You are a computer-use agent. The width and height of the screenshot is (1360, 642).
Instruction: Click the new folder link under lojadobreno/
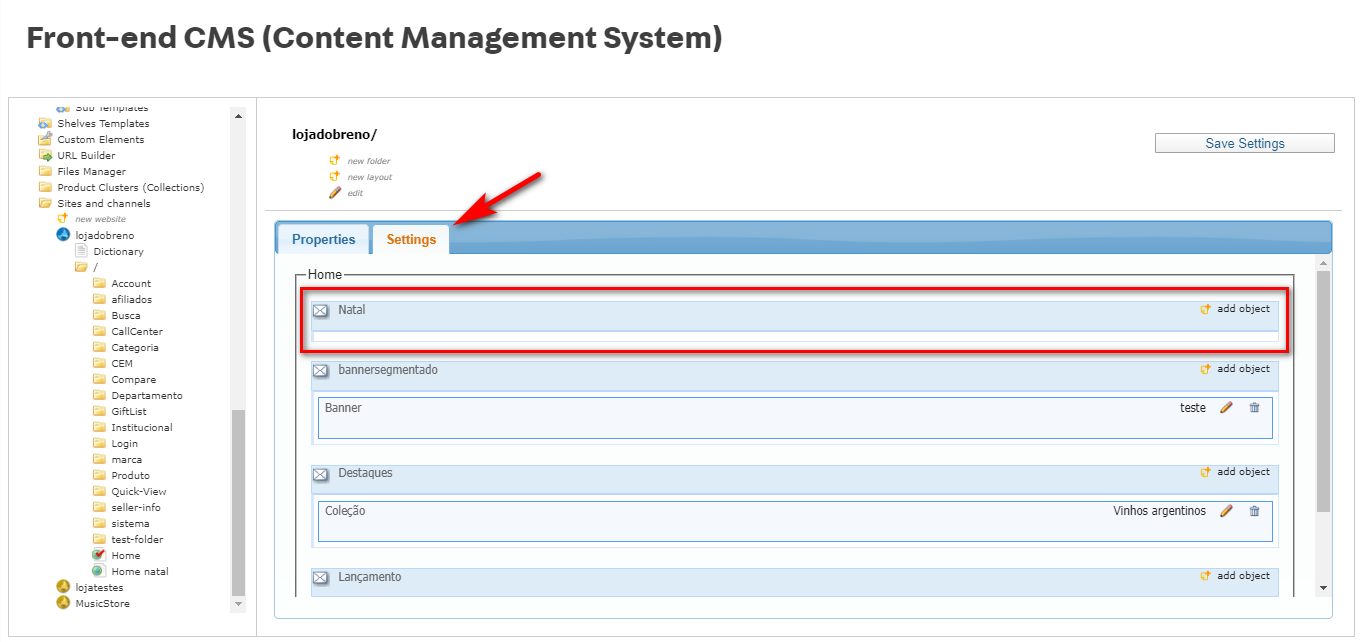368,161
